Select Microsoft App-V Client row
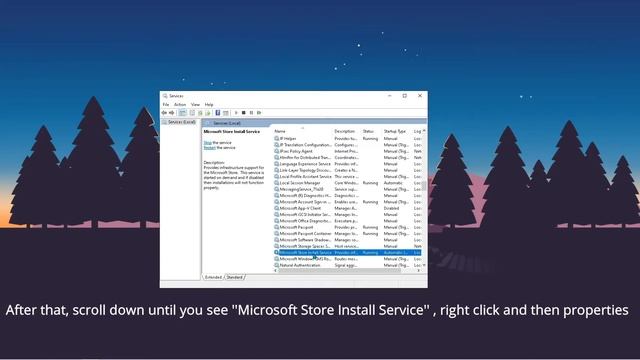Viewport: 640px width, 360px height. tap(347, 208)
